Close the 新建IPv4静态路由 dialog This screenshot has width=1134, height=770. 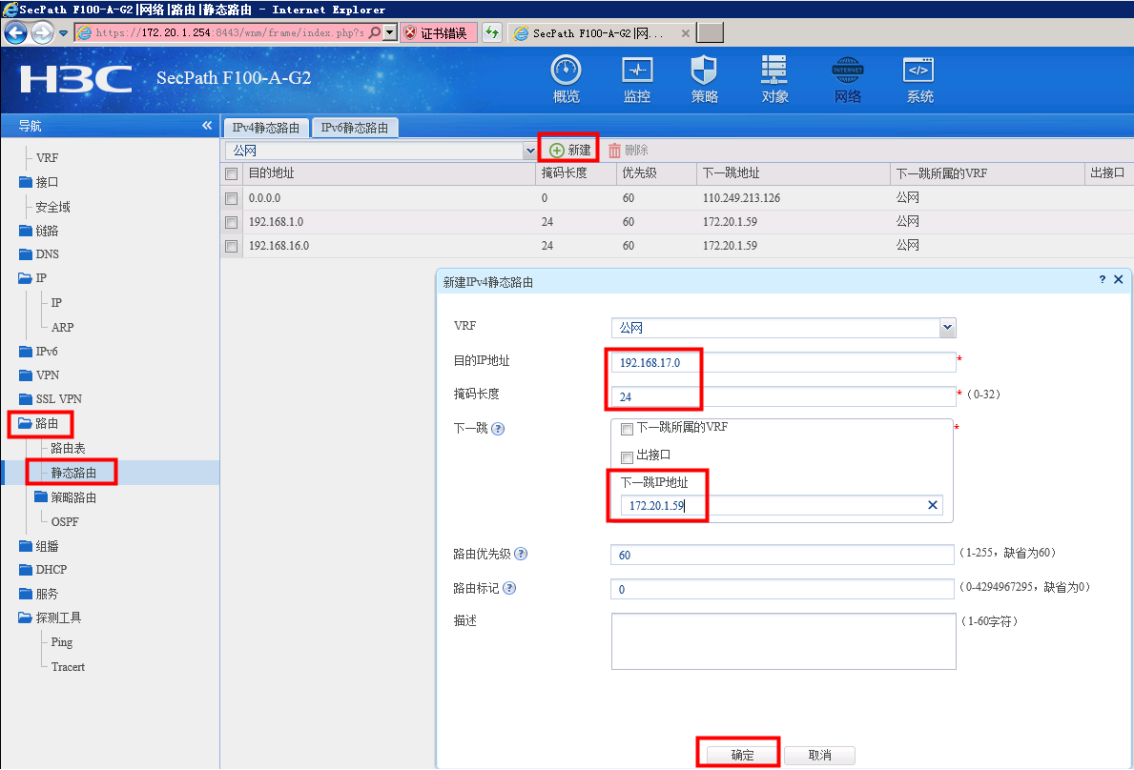1118,279
